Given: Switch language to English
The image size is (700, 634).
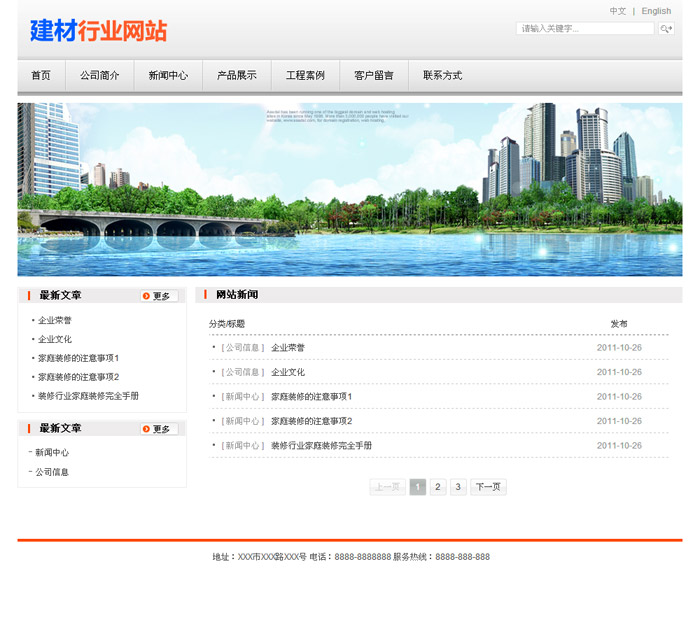Looking at the screenshot, I should point(656,12).
